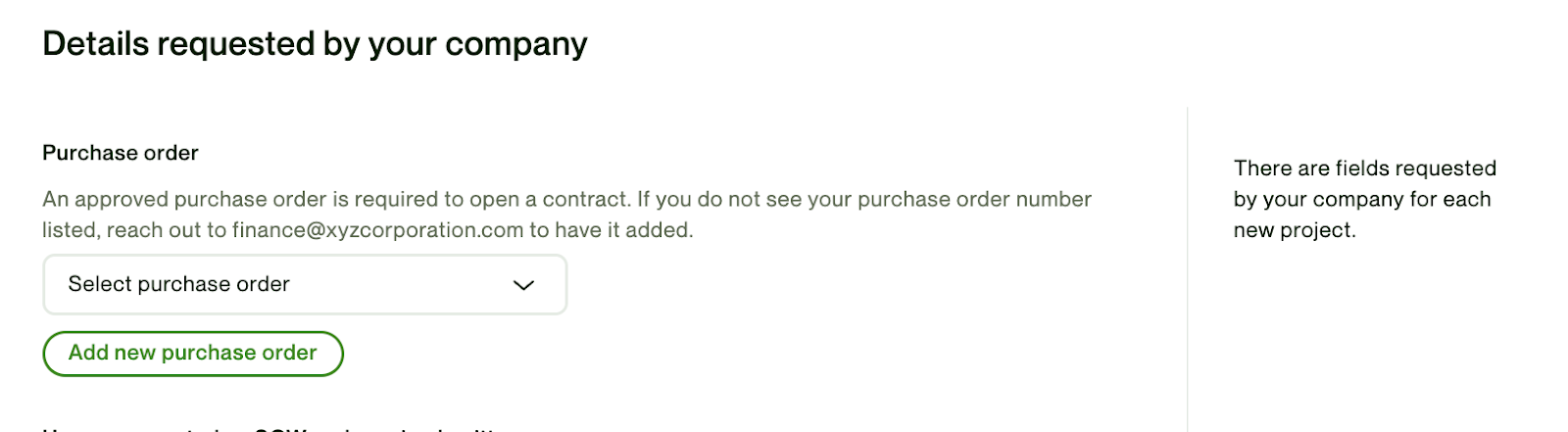Viewport: 1568px width, 432px height.
Task: Click the "to have it added." text
Action: click(612, 230)
